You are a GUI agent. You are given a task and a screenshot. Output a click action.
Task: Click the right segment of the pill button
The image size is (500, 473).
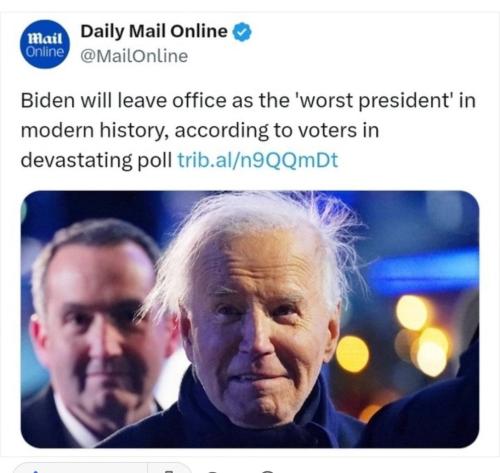coord(170,468)
